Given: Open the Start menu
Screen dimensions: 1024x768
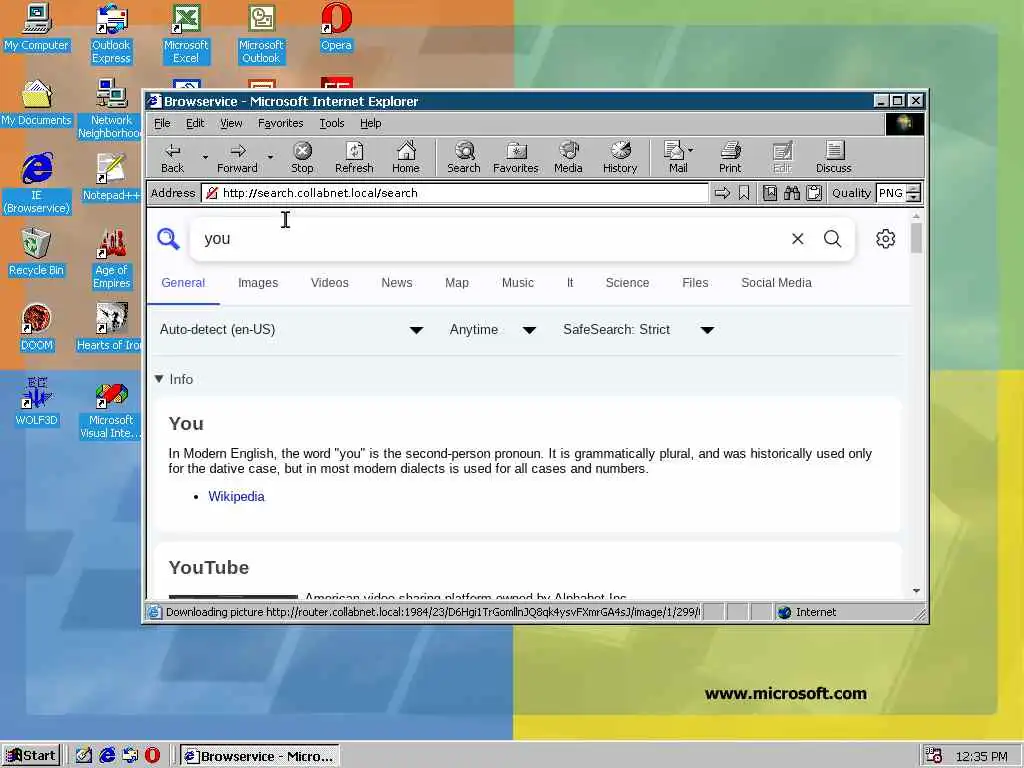Looking at the screenshot, I should 31,756.
